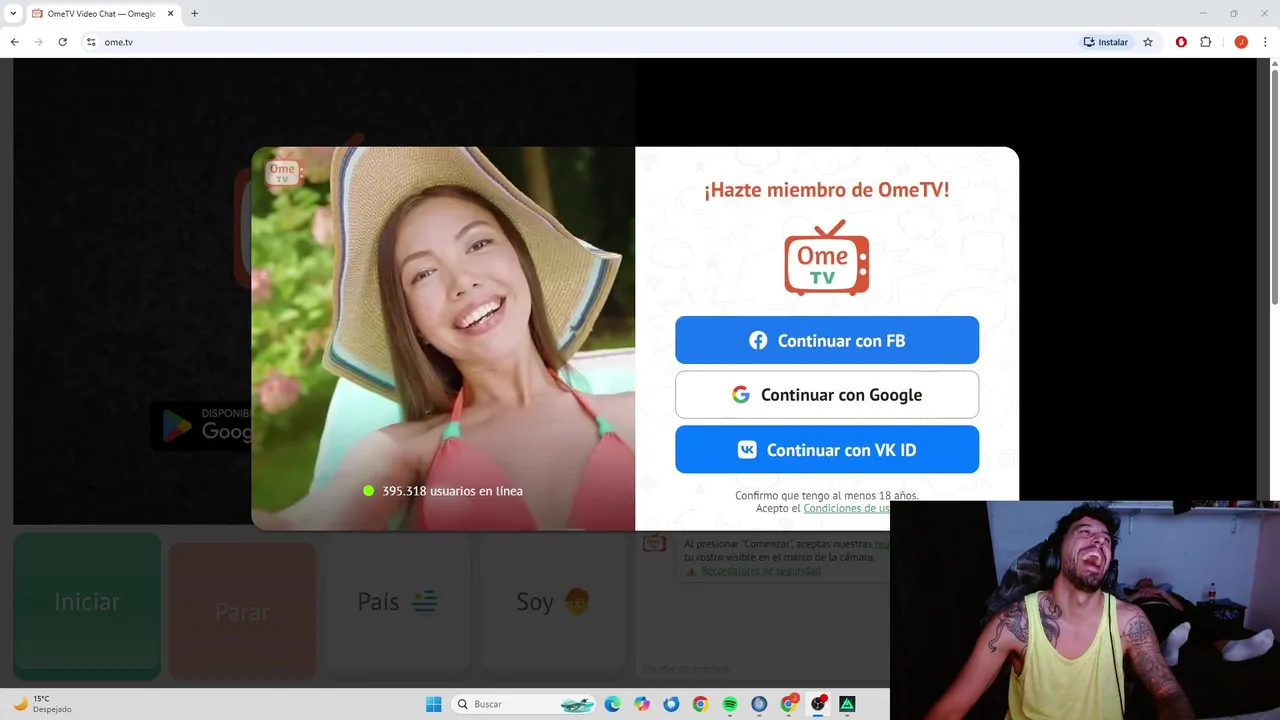This screenshot has height=720, width=1280.
Task: Select Continuar con VK ID button
Action: (827, 449)
